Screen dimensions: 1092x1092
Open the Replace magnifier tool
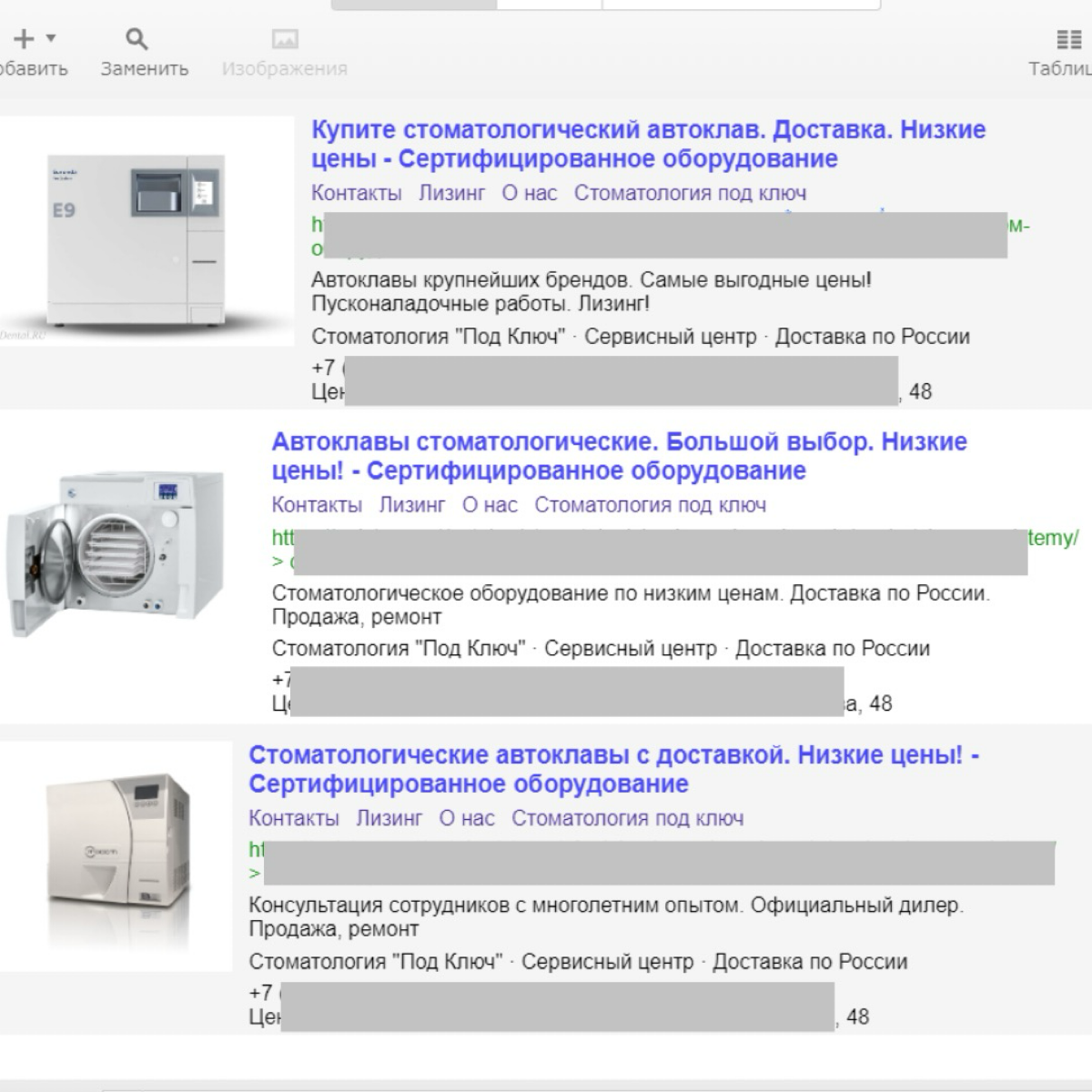(136, 38)
